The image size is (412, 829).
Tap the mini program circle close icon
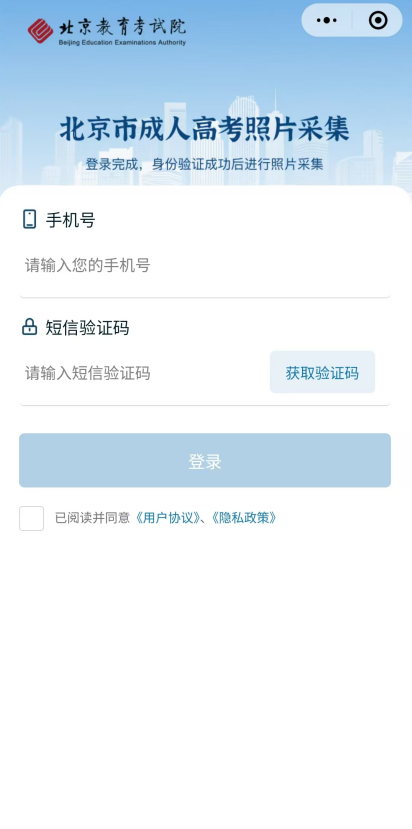coord(378,21)
